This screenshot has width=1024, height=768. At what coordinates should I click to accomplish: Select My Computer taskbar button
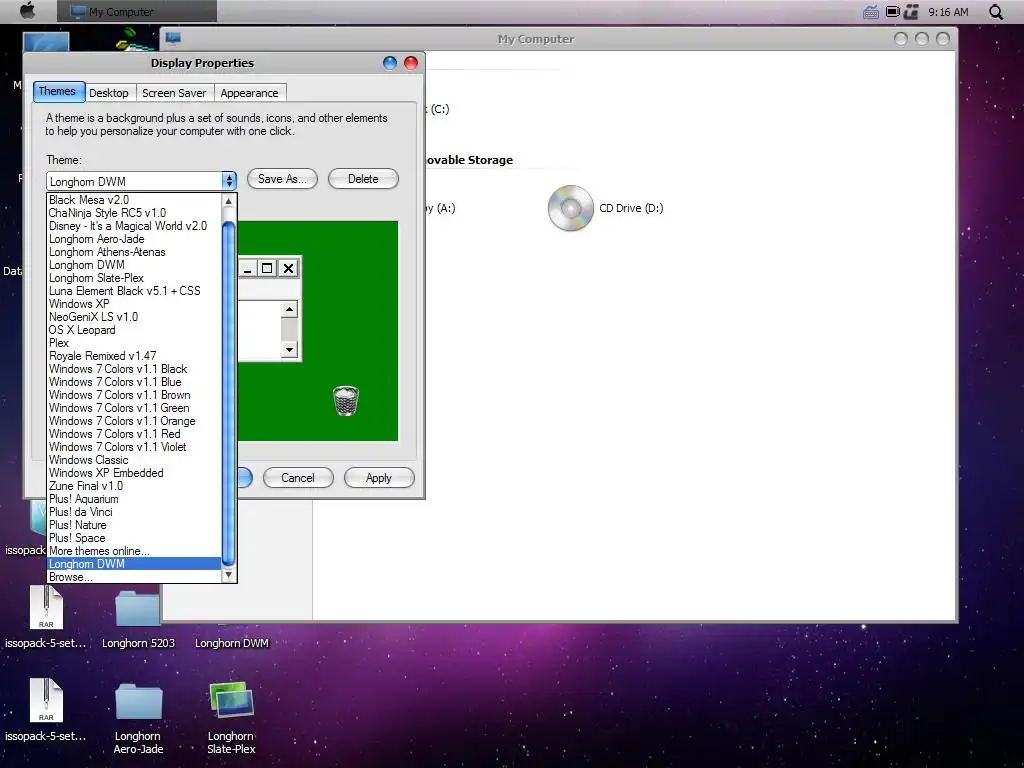pos(136,12)
